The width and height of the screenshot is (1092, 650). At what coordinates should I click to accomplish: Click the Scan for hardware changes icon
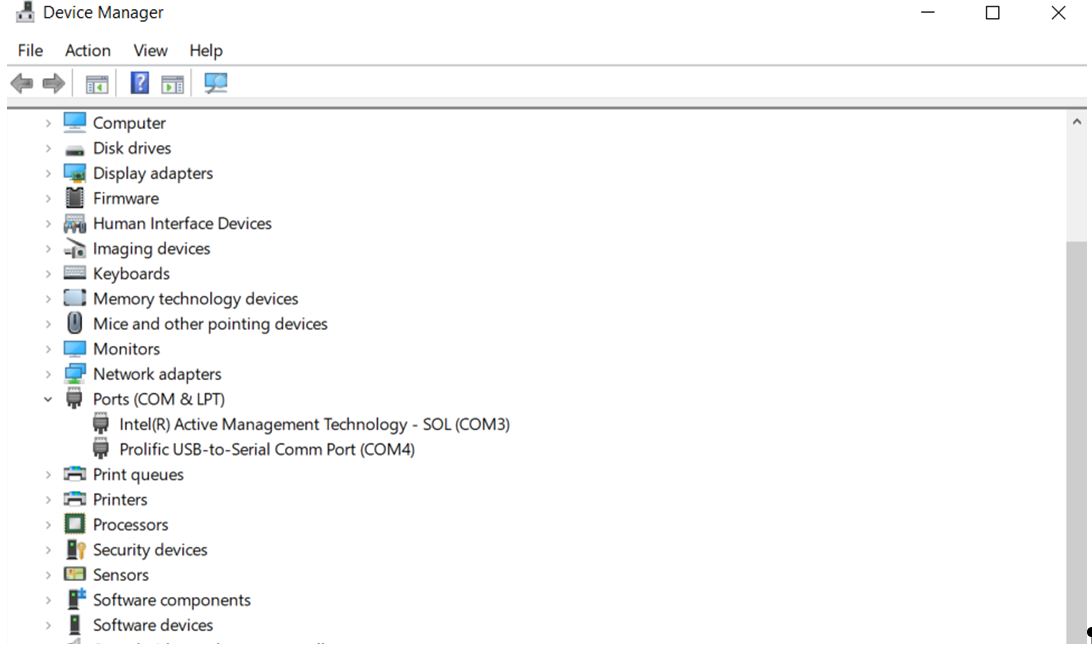point(216,84)
